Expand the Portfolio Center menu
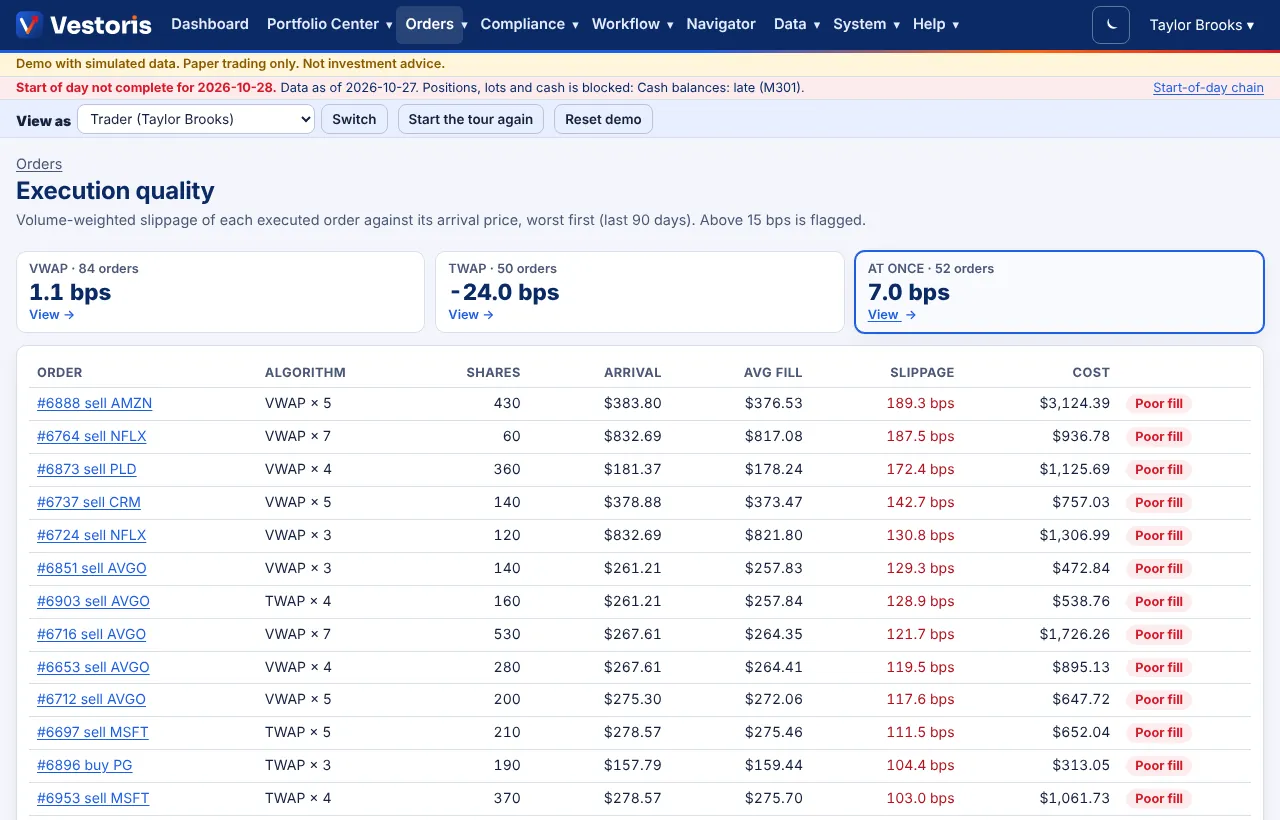1280x820 pixels. coord(330,24)
